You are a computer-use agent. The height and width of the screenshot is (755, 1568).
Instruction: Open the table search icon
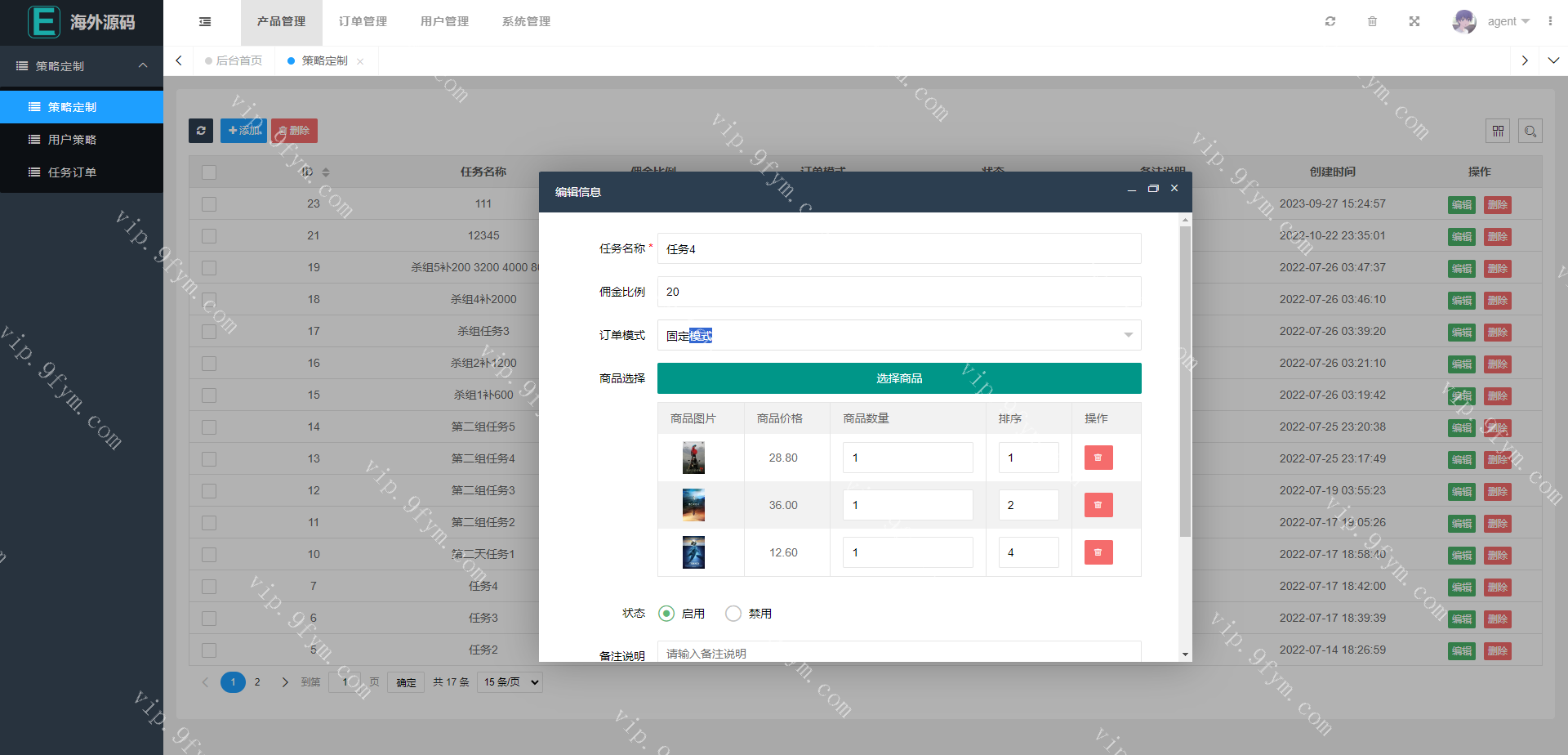[1530, 131]
